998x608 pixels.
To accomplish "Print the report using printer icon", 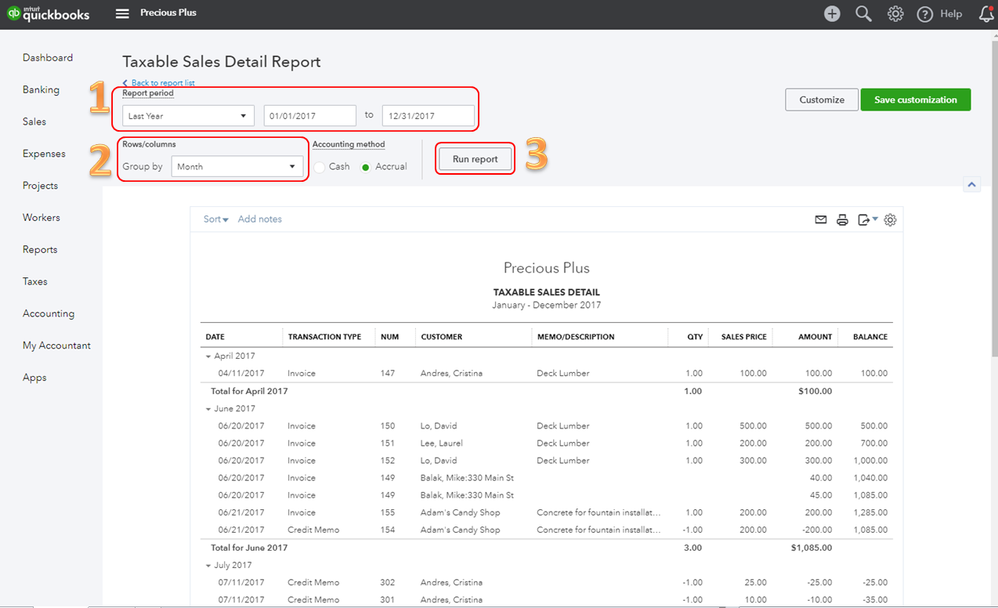I will 842,220.
